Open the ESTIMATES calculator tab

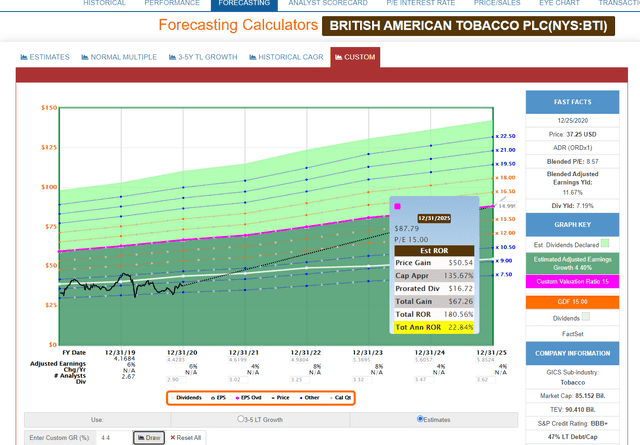[x=45, y=57]
